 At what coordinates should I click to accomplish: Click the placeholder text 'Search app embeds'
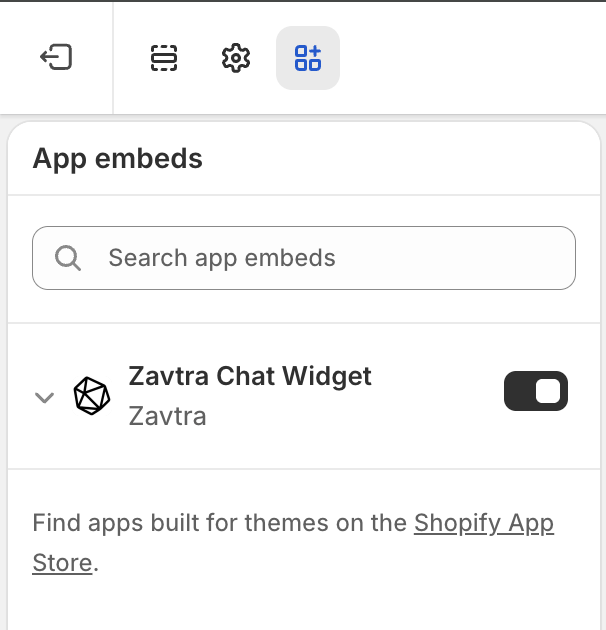222,258
